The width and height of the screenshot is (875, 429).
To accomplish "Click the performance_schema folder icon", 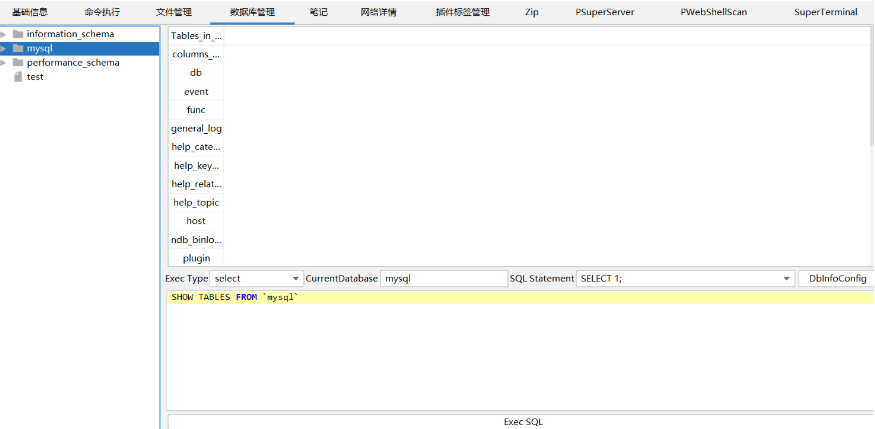I will coord(18,63).
